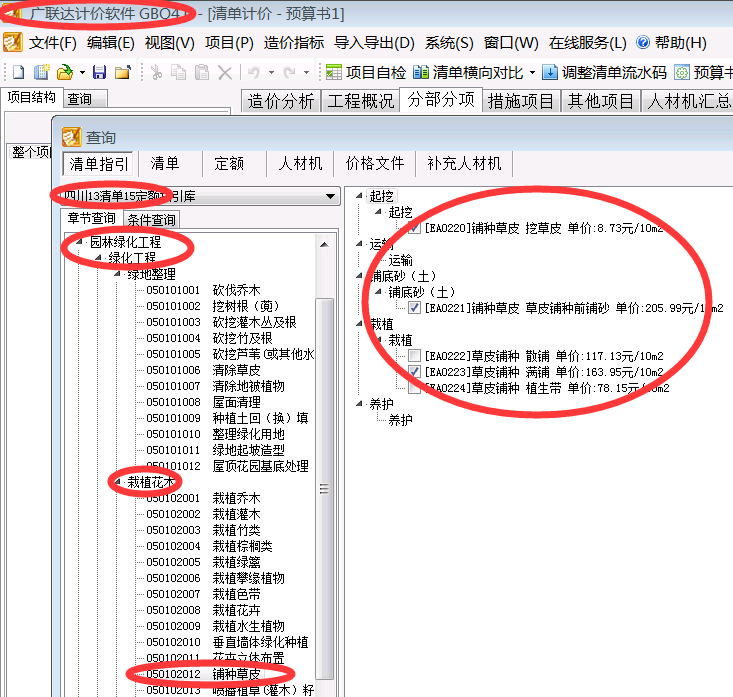Switch to the 造价分析 tab
This screenshot has height=697, width=733.
click(x=280, y=101)
